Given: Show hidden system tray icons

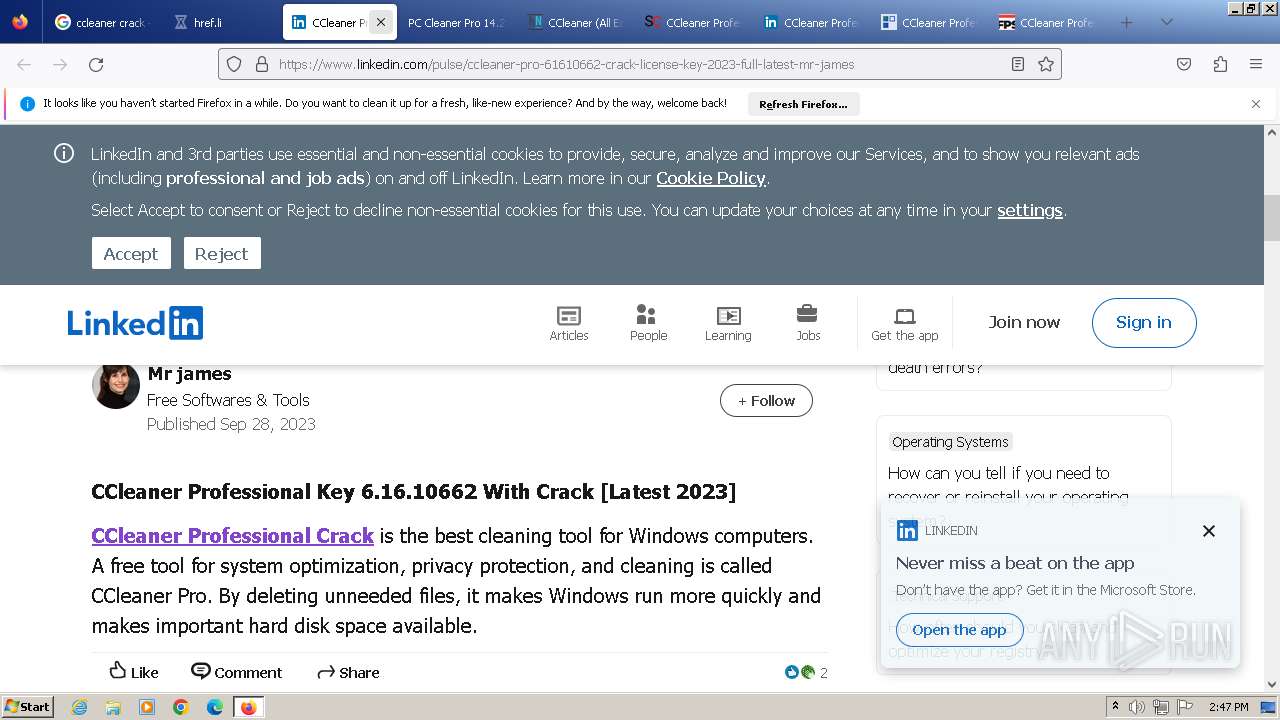Looking at the screenshot, I should [1116, 707].
